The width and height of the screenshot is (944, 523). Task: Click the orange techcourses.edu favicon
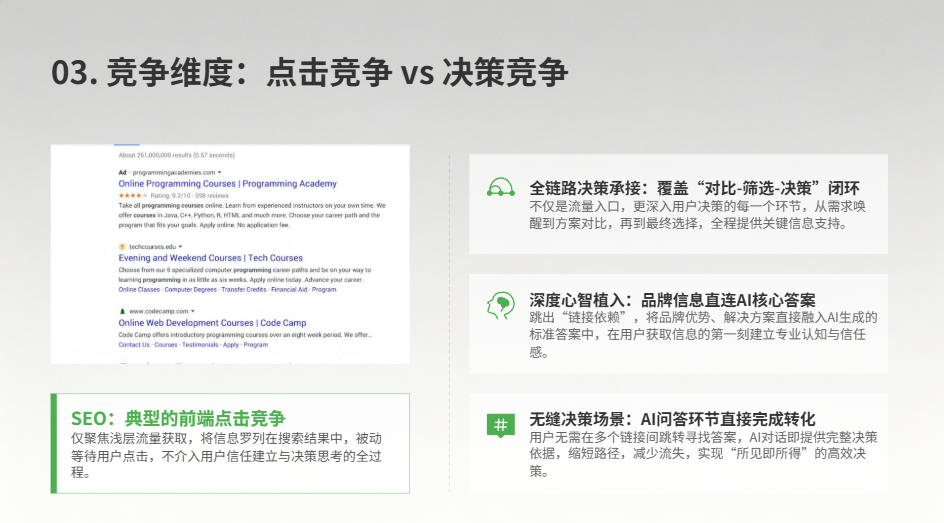122,246
